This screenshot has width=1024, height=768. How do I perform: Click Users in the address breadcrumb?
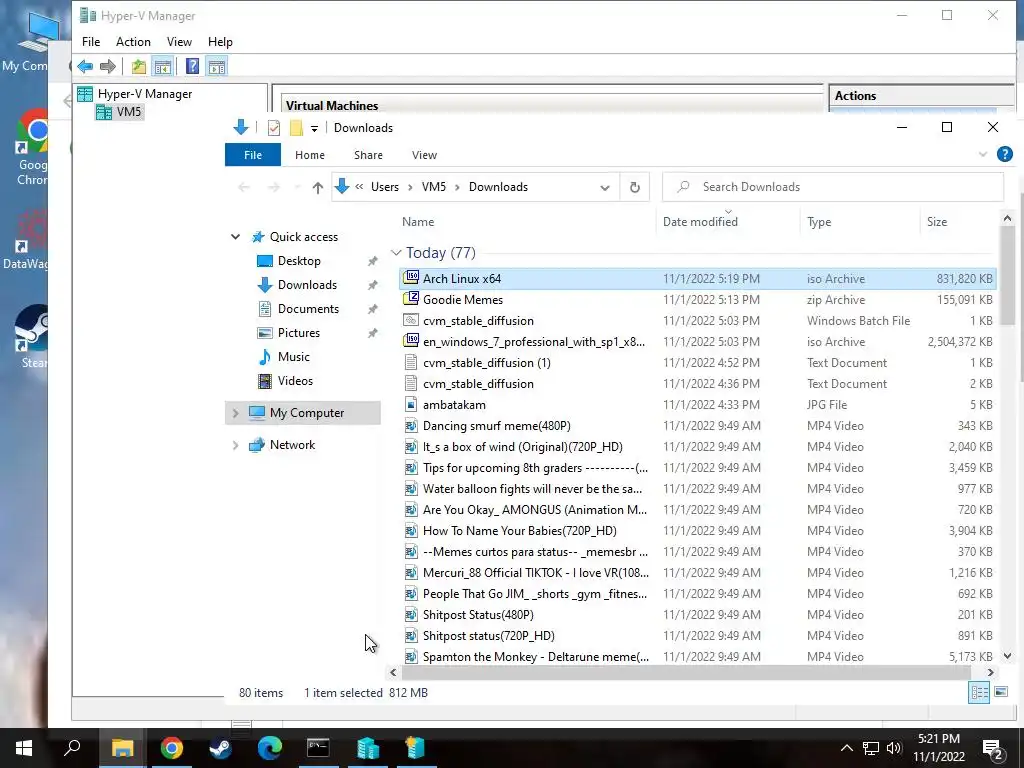tap(385, 187)
